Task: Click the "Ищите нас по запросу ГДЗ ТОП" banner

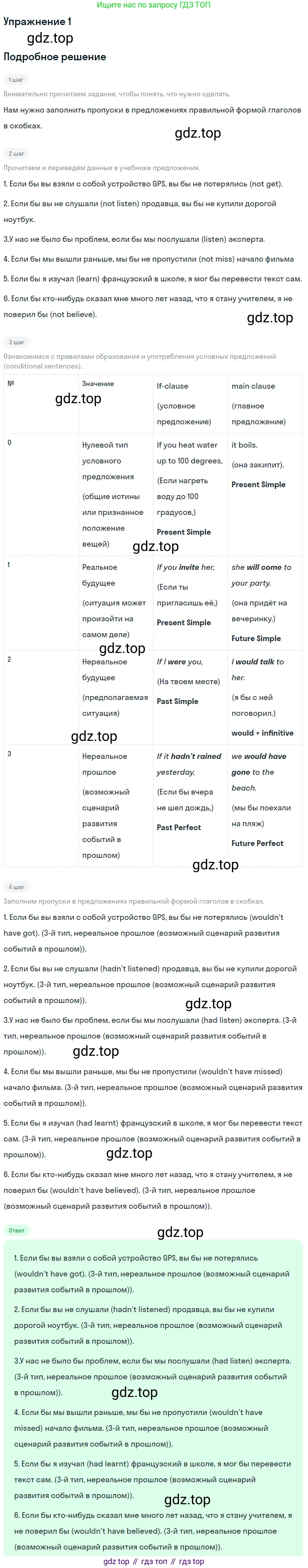Action: point(154,5)
